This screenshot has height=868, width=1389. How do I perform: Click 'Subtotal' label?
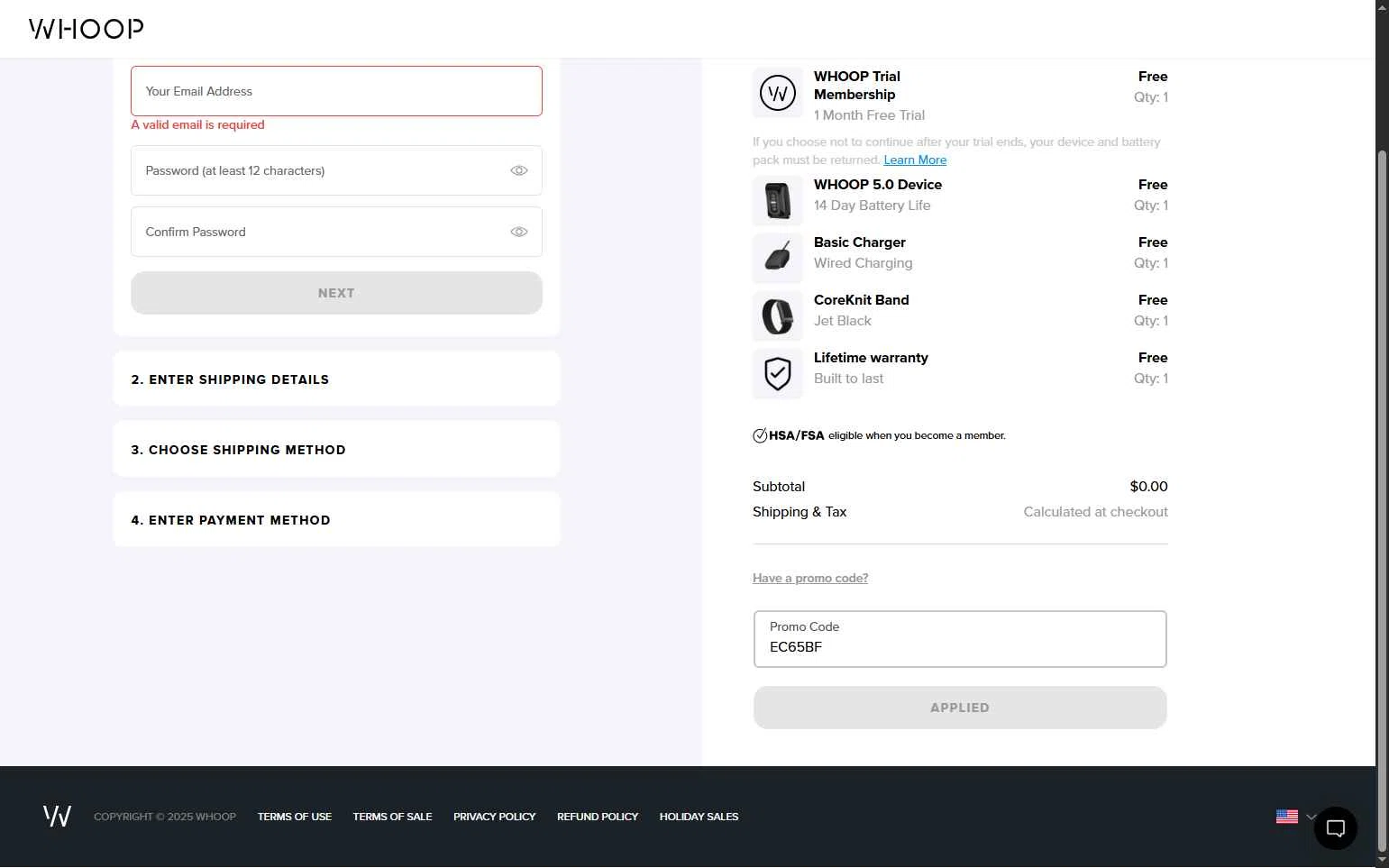779,487
